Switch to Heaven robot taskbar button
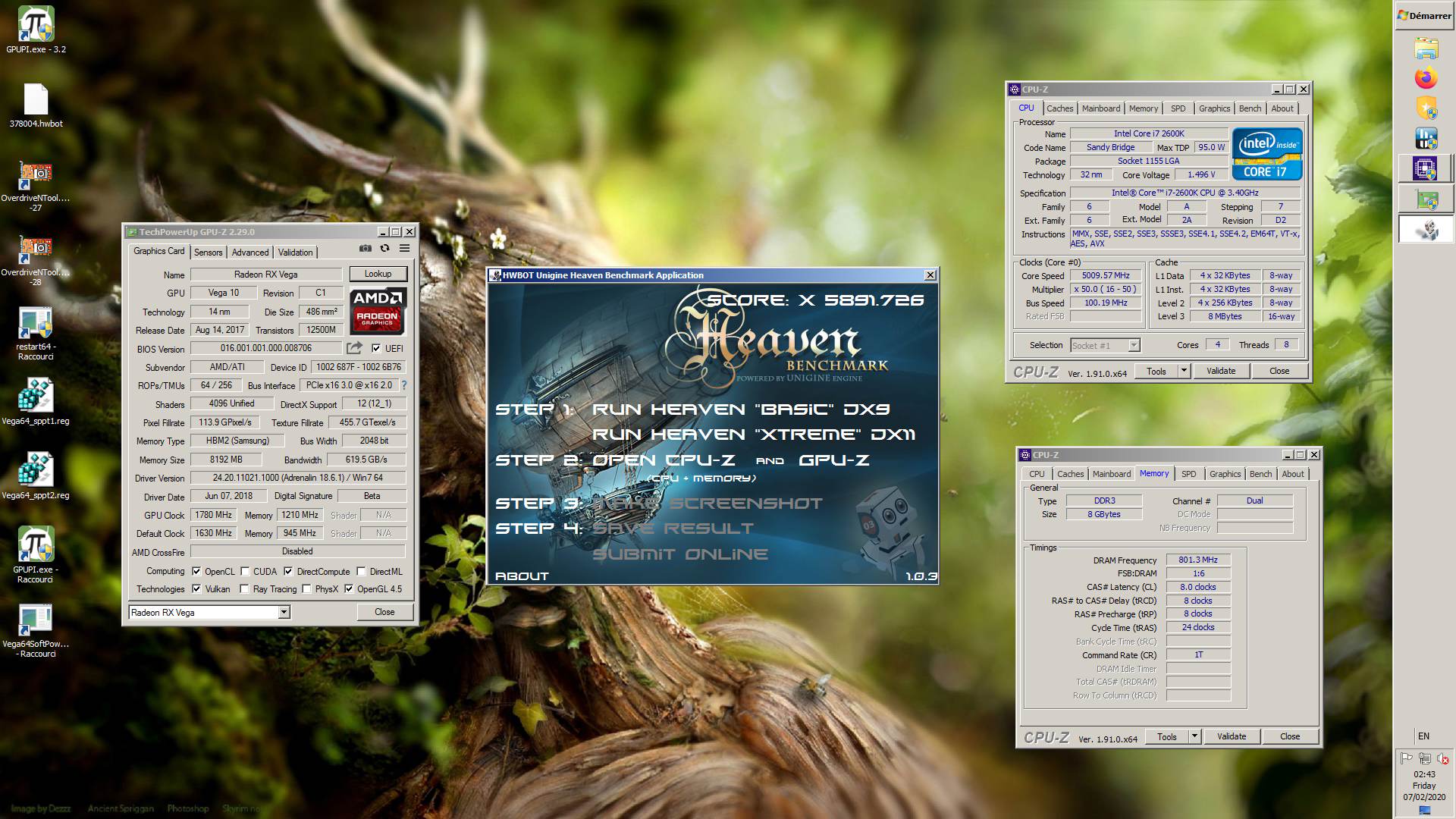 pos(1426,230)
